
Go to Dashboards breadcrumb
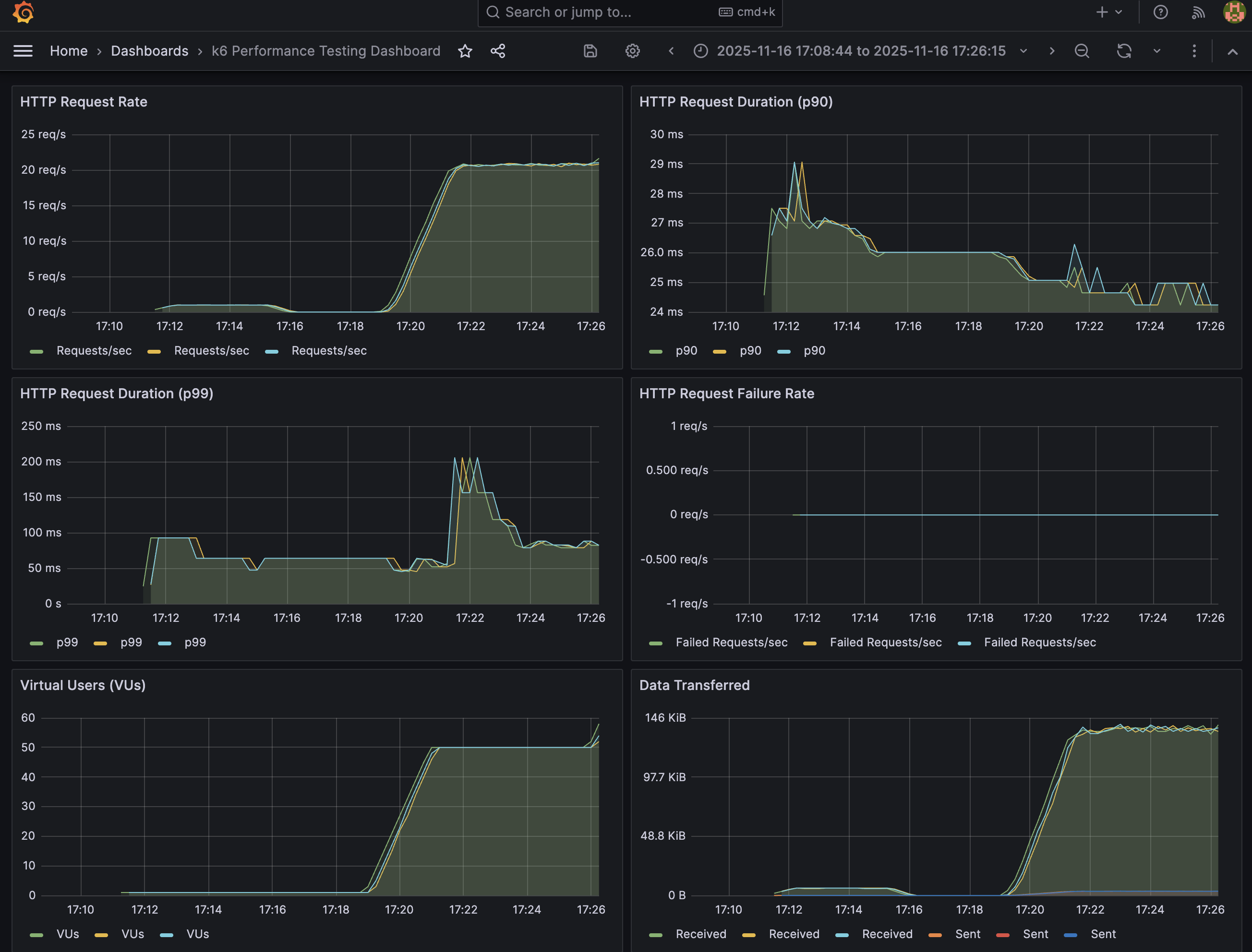pos(149,51)
